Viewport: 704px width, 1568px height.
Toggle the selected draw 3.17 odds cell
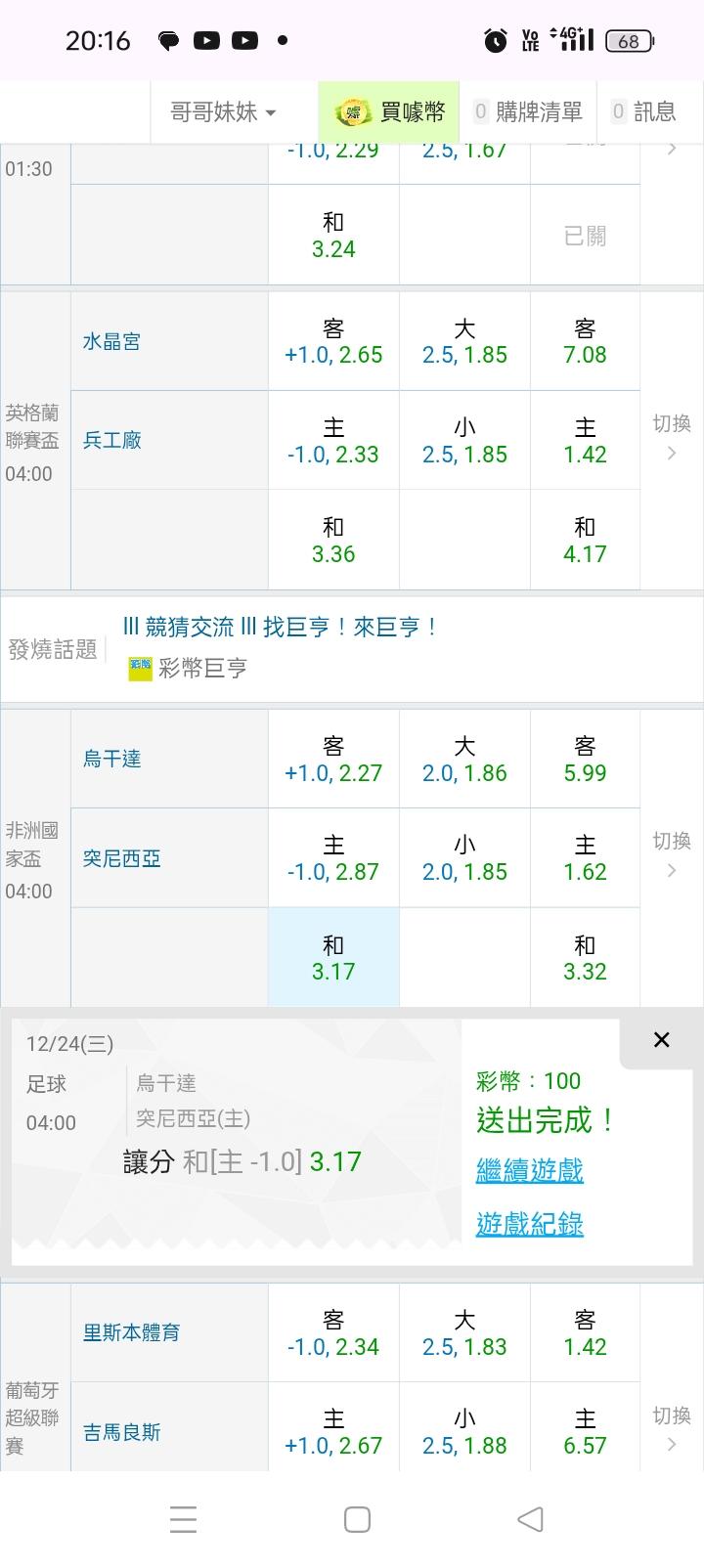[x=333, y=958]
